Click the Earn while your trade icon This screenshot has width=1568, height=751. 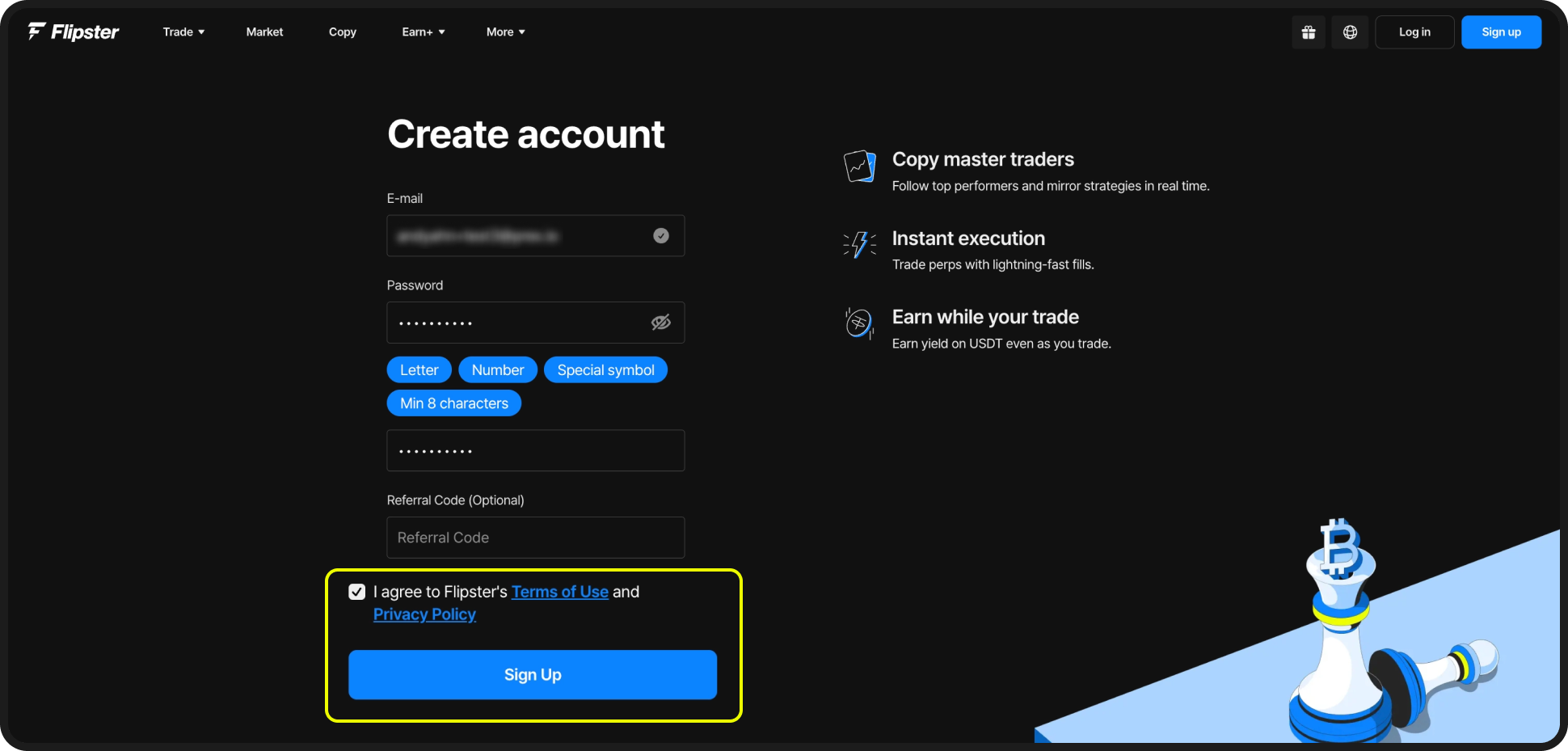pos(859,323)
